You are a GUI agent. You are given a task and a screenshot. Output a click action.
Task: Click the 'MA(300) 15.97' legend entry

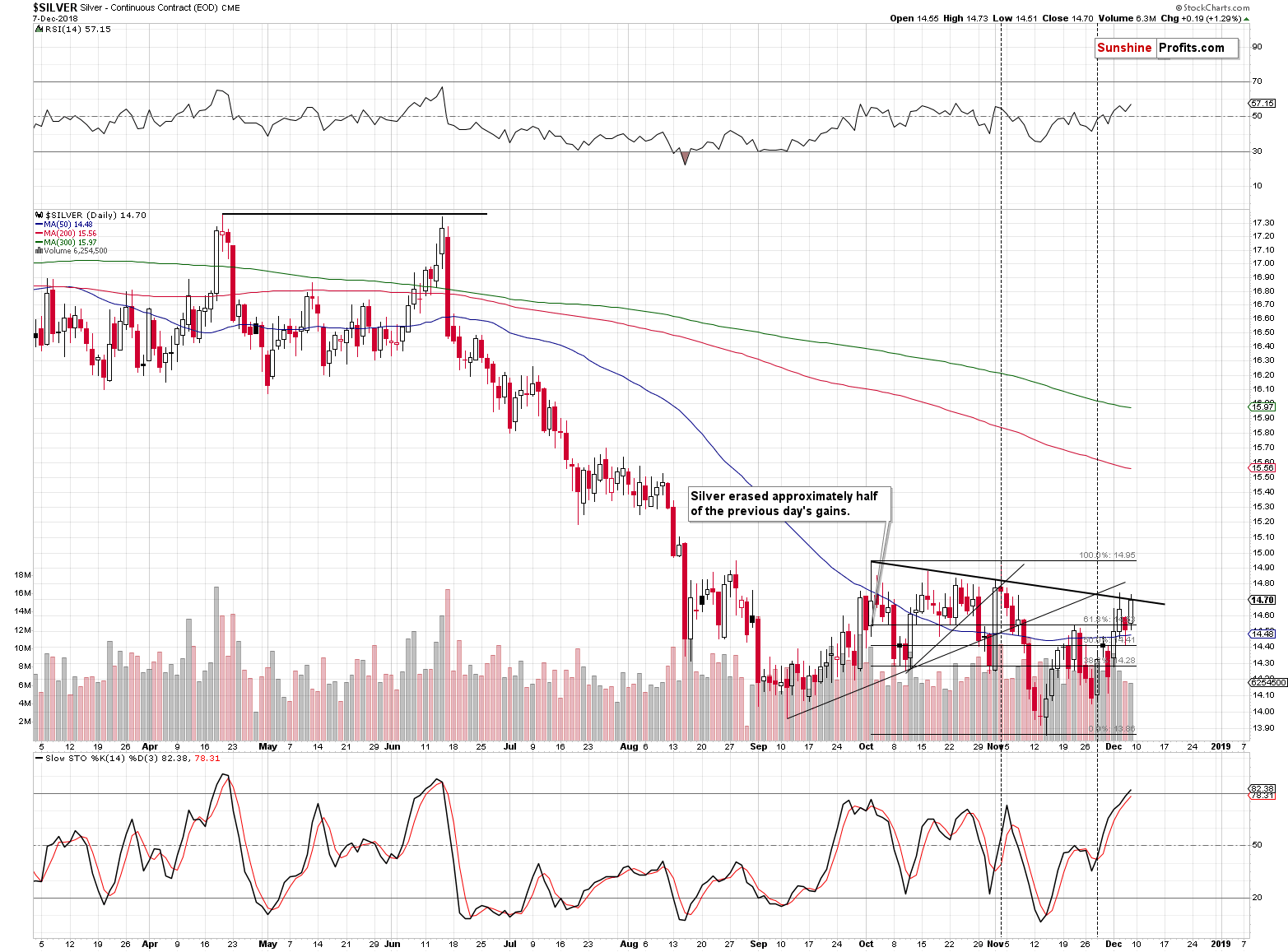(71, 242)
